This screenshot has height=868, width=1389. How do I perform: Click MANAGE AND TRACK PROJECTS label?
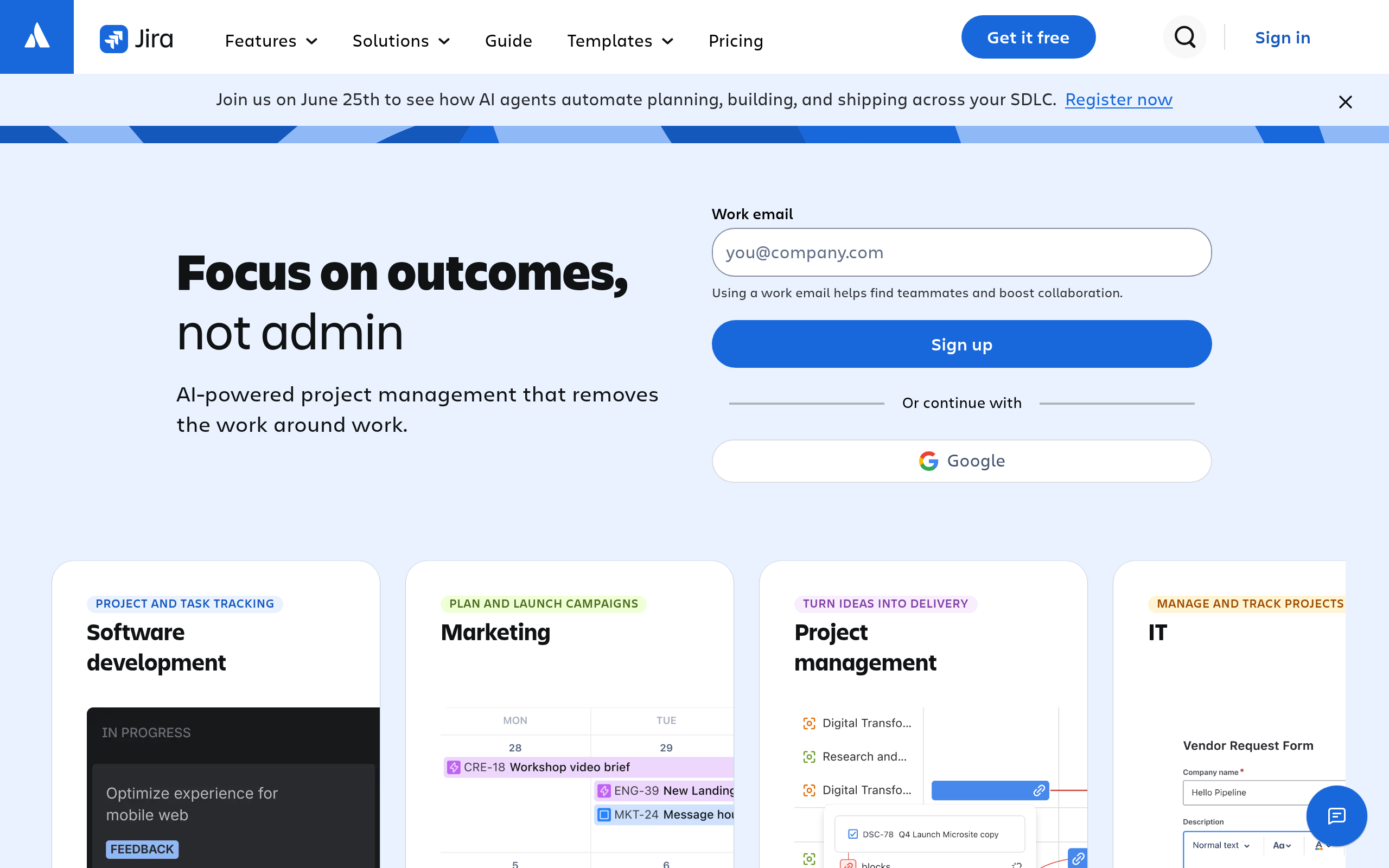pos(1247,603)
